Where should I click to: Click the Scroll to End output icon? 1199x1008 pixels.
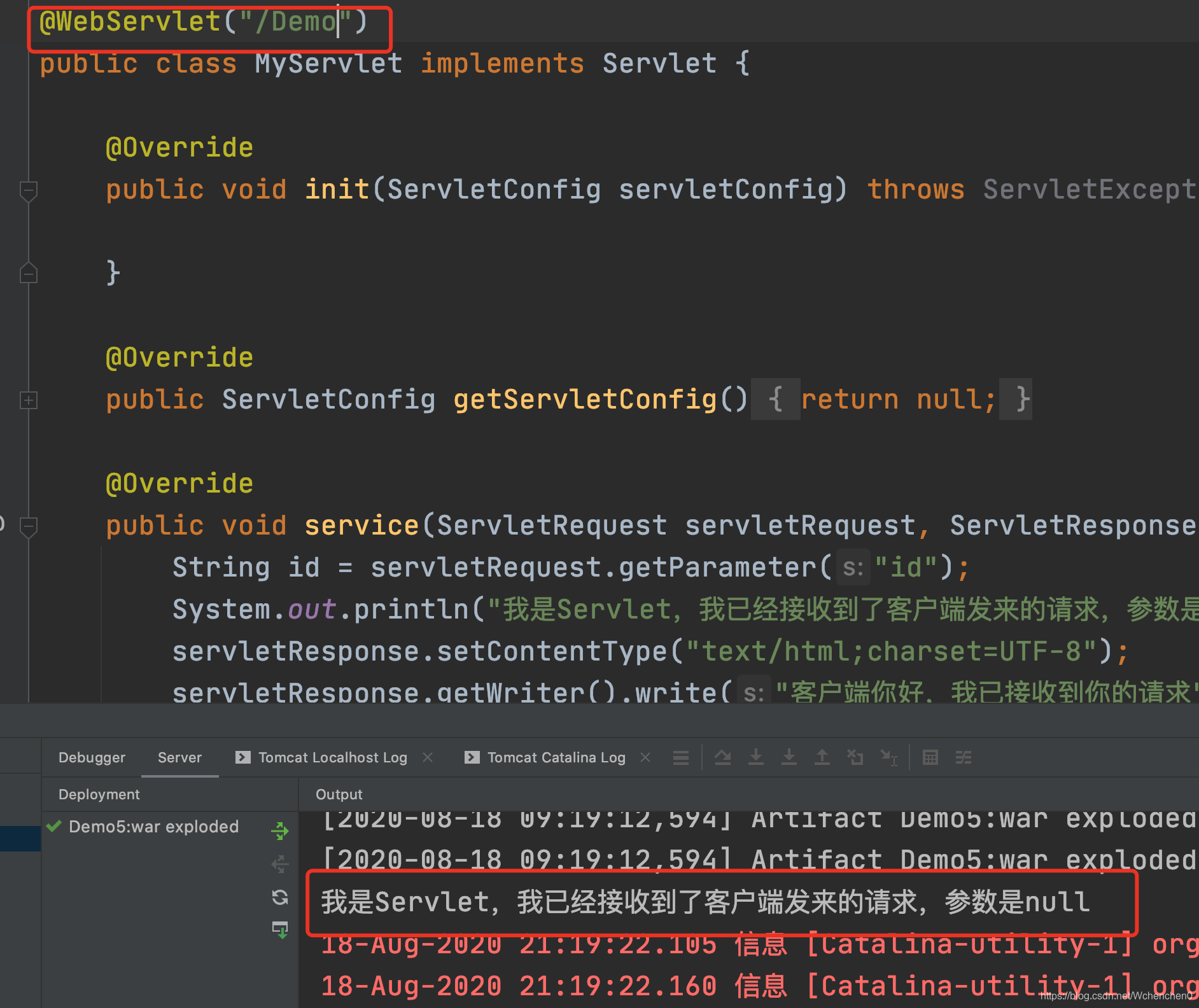tap(280, 930)
